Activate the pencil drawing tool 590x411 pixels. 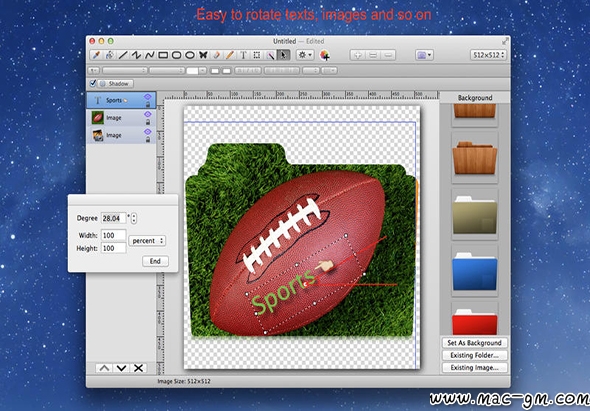pos(230,55)
